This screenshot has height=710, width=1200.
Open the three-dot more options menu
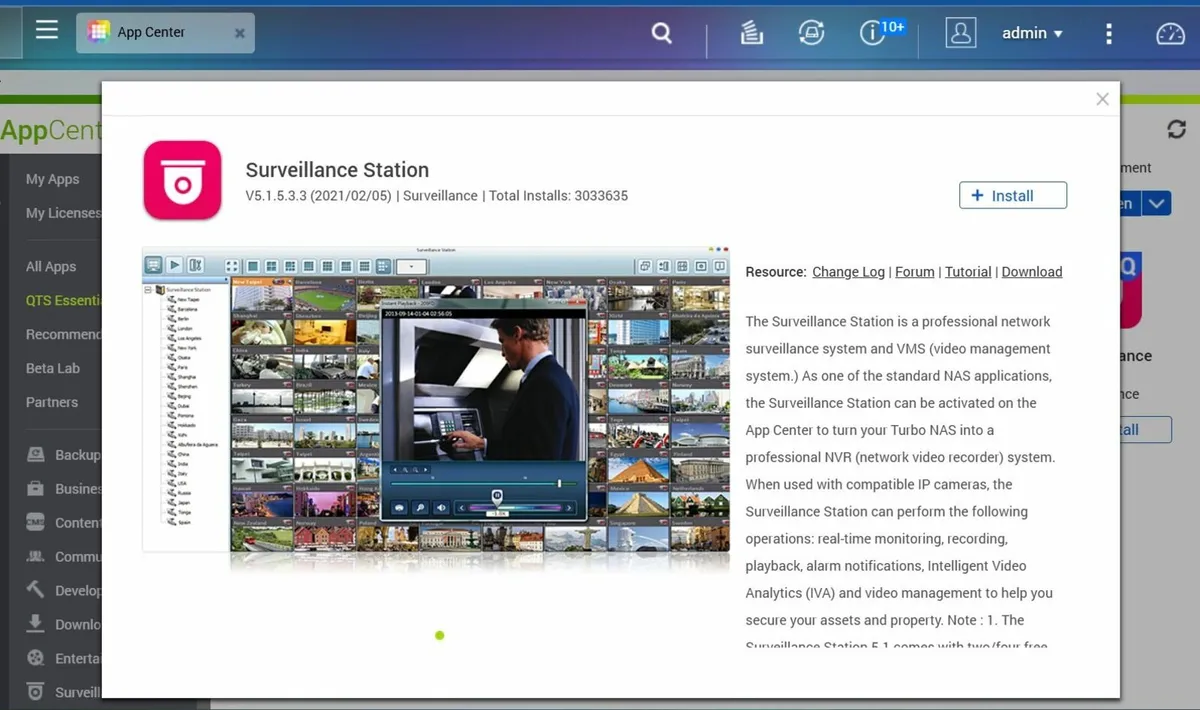pos(1109,34)
